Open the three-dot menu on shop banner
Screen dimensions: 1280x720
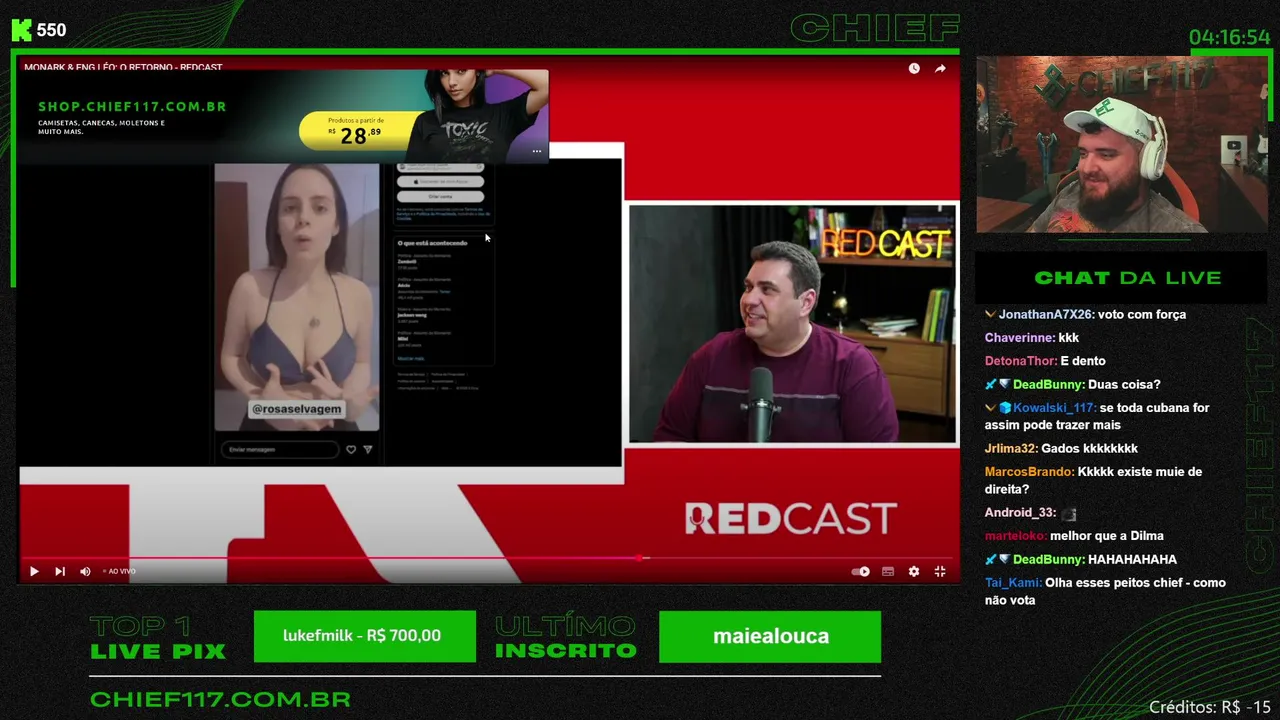[537, 152]
